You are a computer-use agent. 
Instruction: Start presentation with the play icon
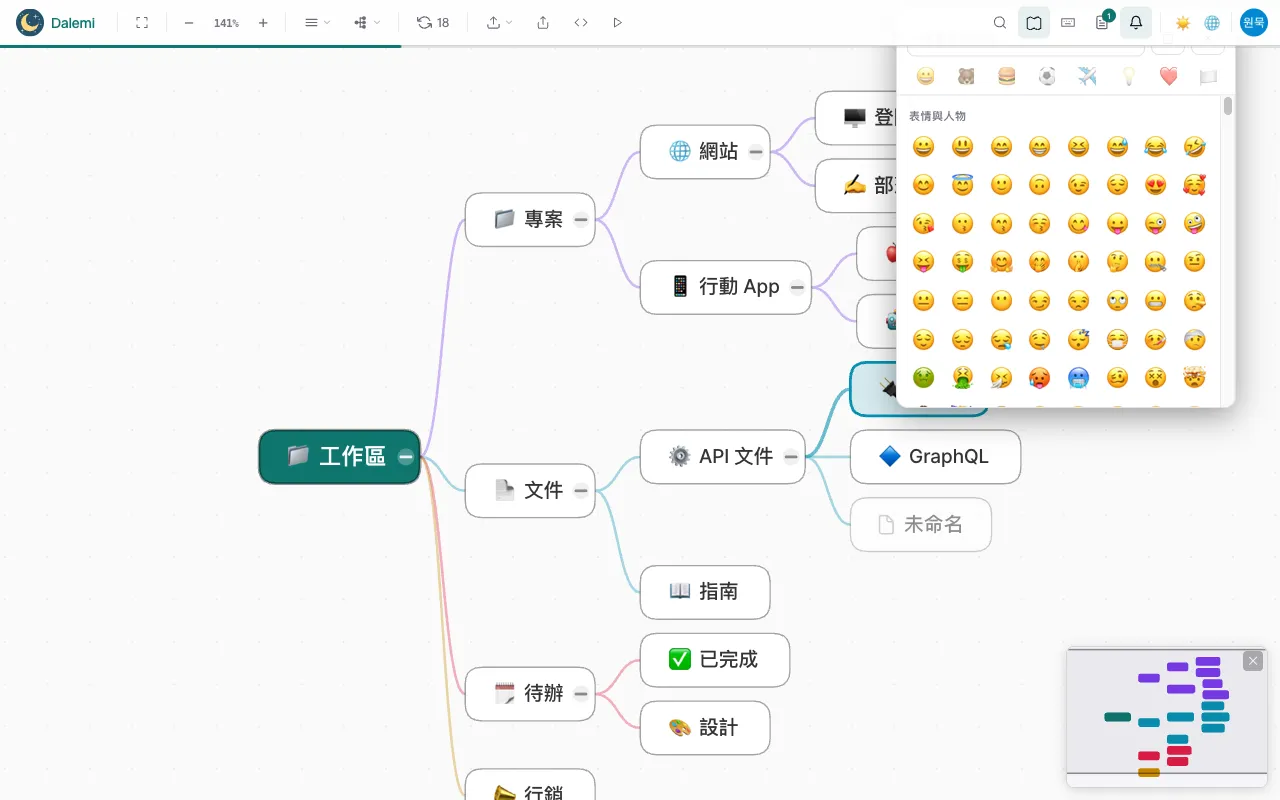(x=617, y=22)
